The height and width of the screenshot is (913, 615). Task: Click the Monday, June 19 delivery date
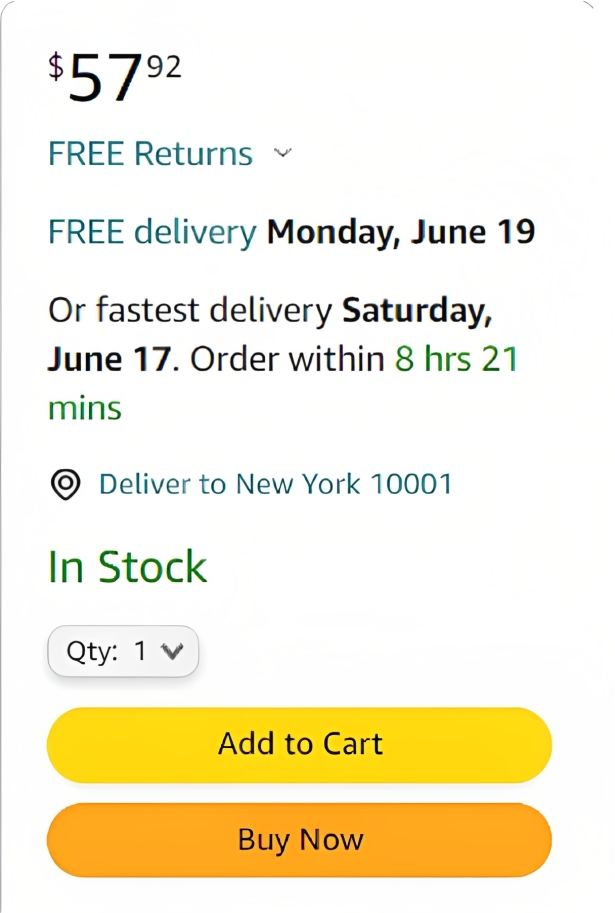[401, 232]
